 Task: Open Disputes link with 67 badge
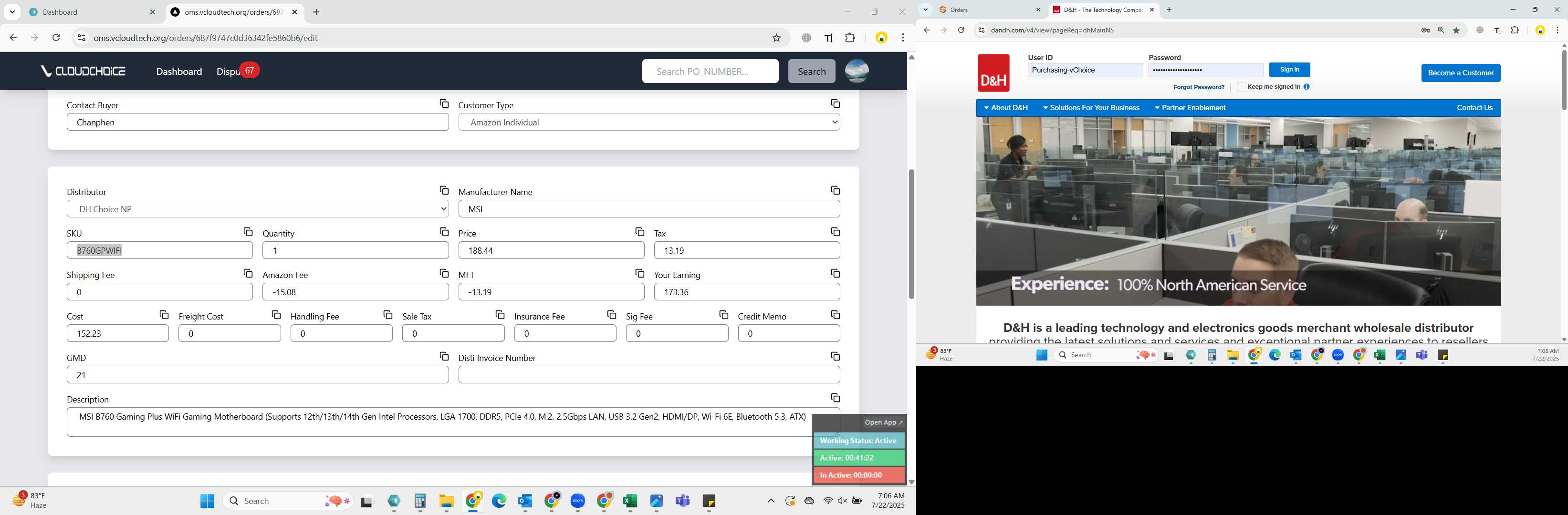[237, 71]
